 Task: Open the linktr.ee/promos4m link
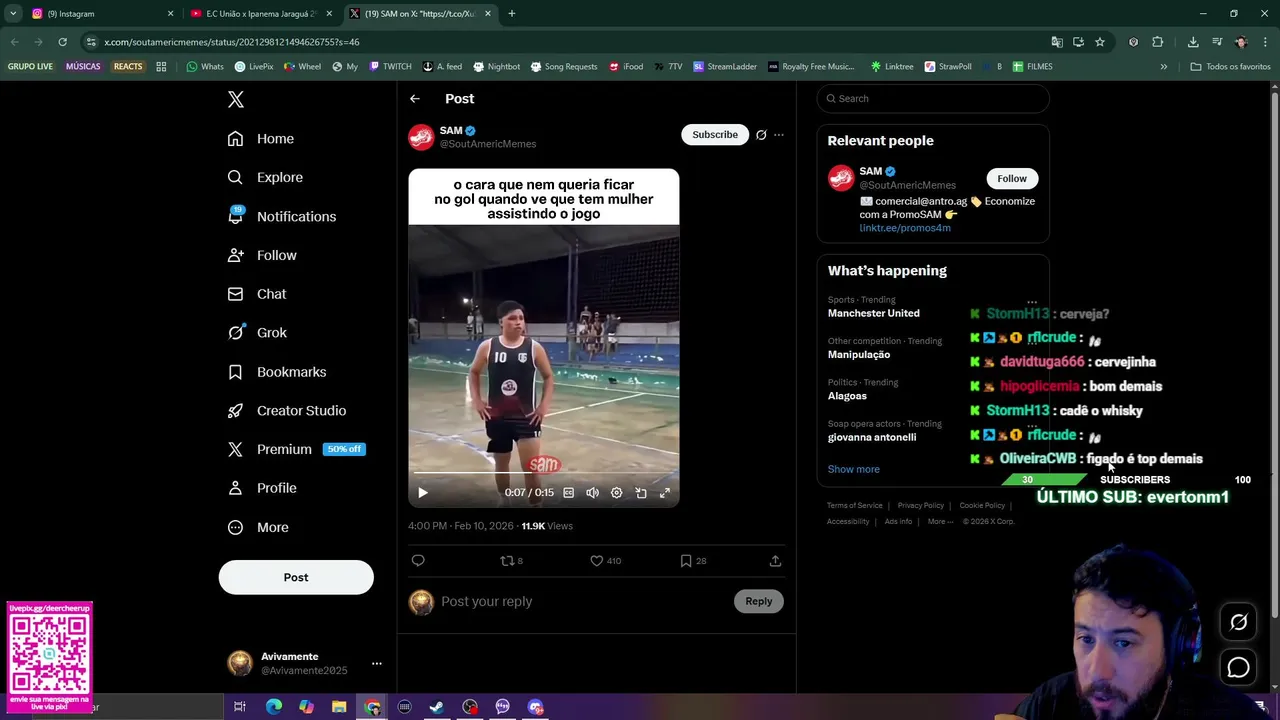[x=905, y=228]
